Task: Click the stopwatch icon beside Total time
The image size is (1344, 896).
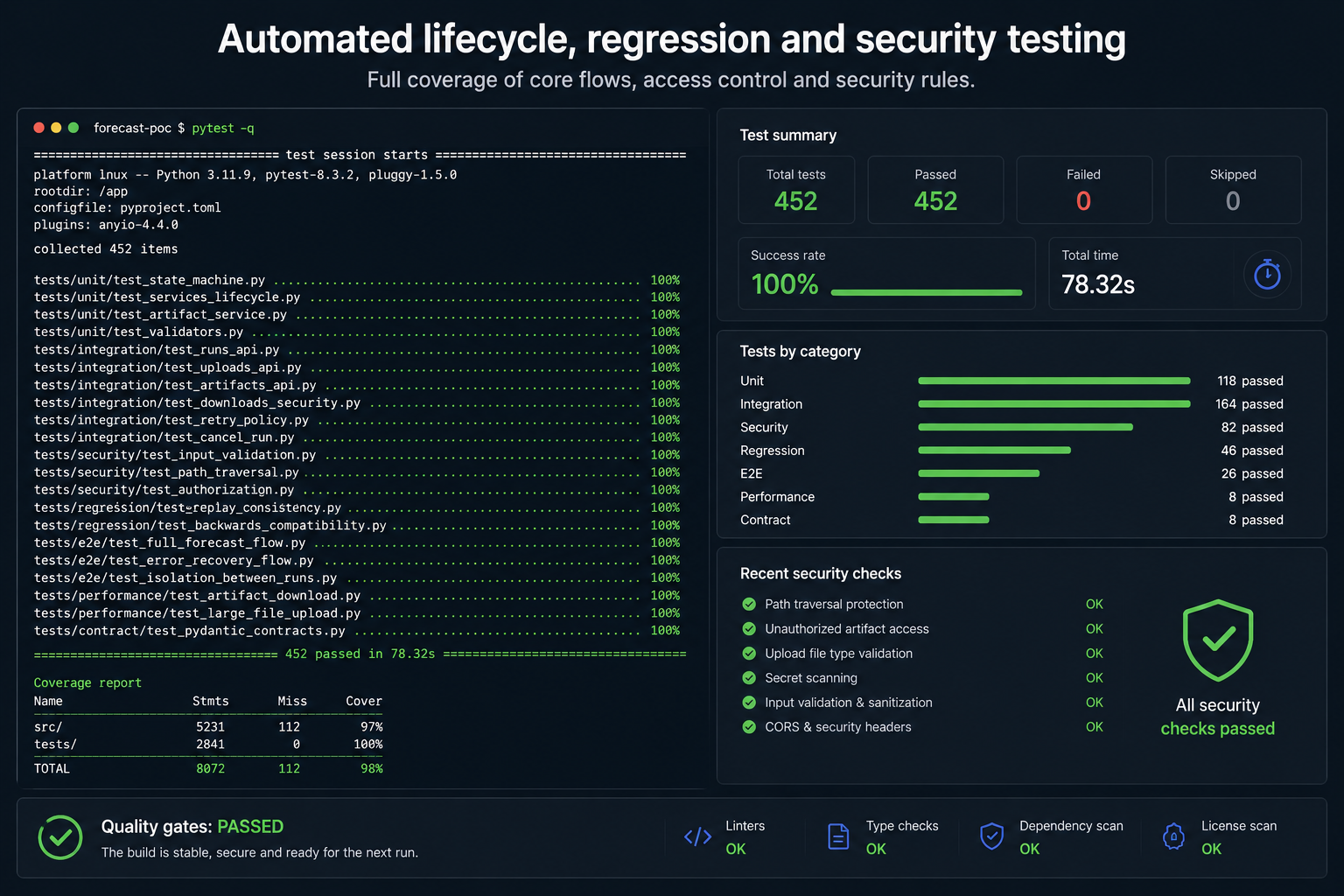Action: pyautogui.click(x=1267, y=274)
